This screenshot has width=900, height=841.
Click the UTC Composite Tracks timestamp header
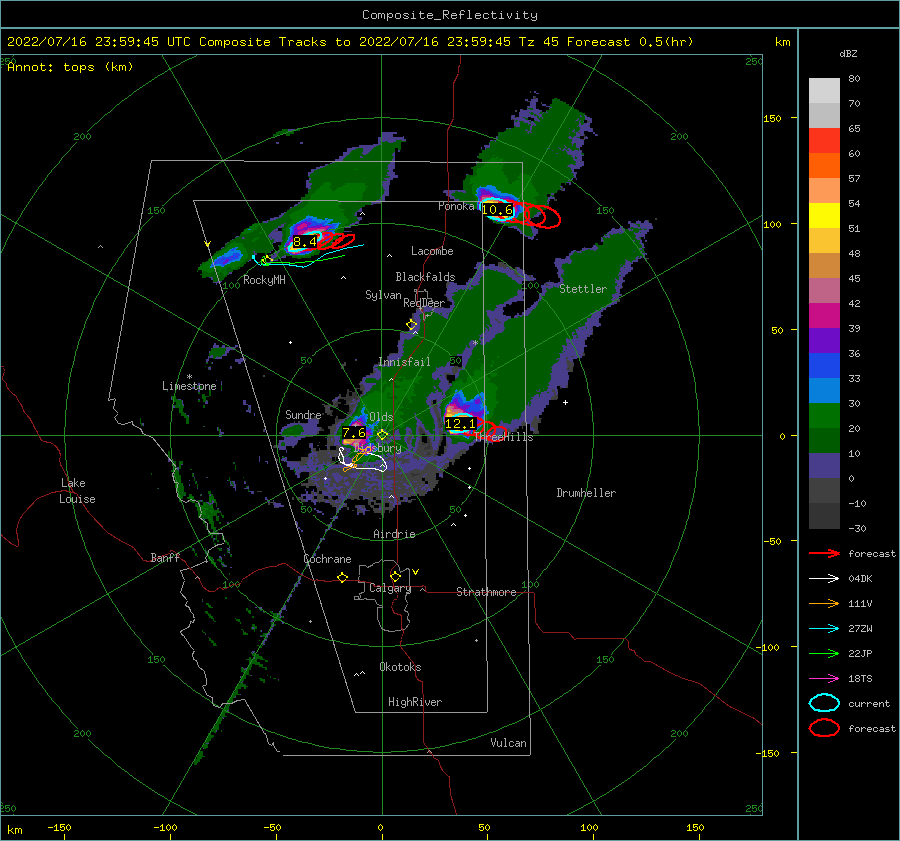click(350, 42)
